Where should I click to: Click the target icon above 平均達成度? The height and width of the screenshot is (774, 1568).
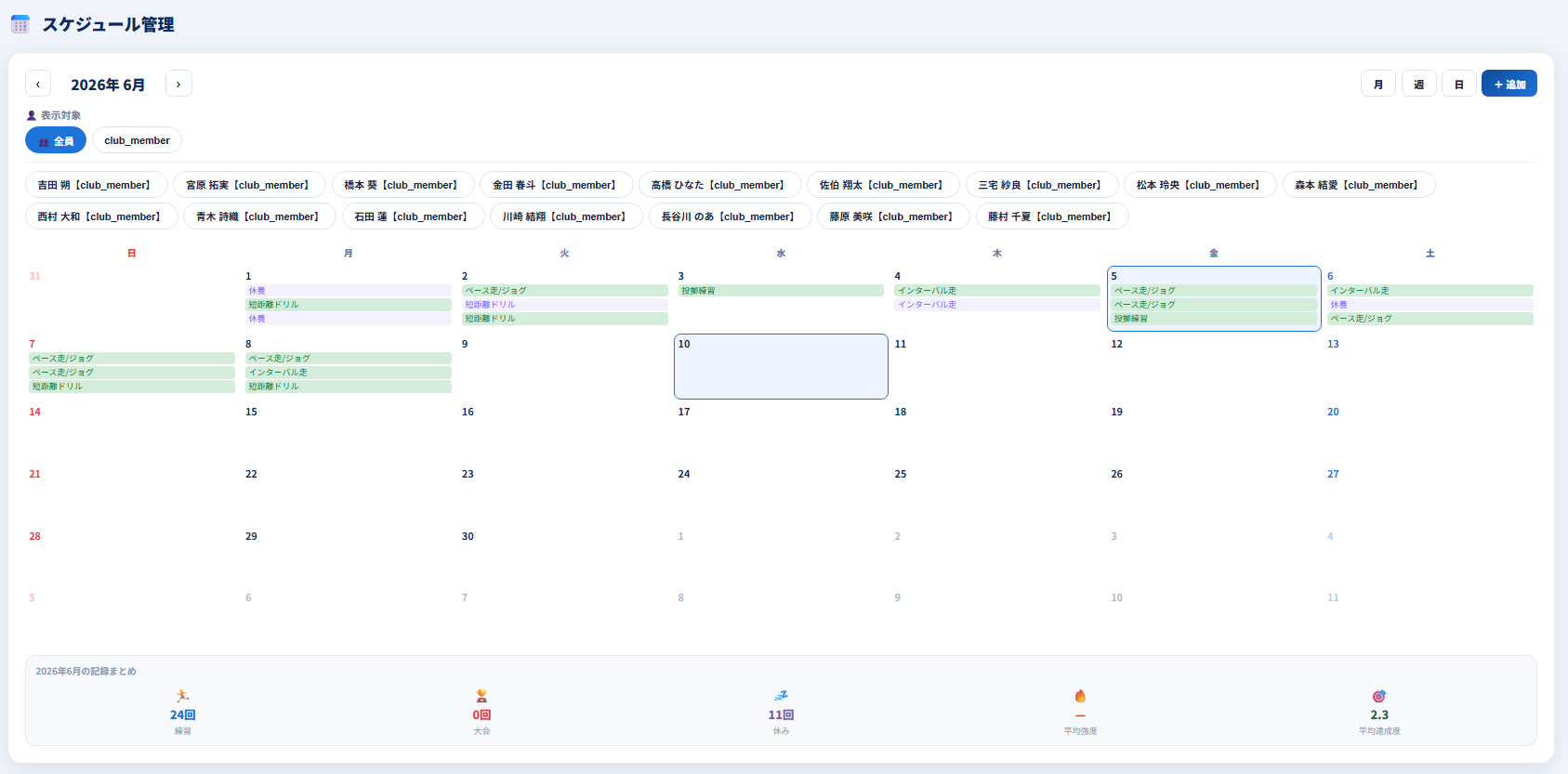click(x=1379, y=696)
